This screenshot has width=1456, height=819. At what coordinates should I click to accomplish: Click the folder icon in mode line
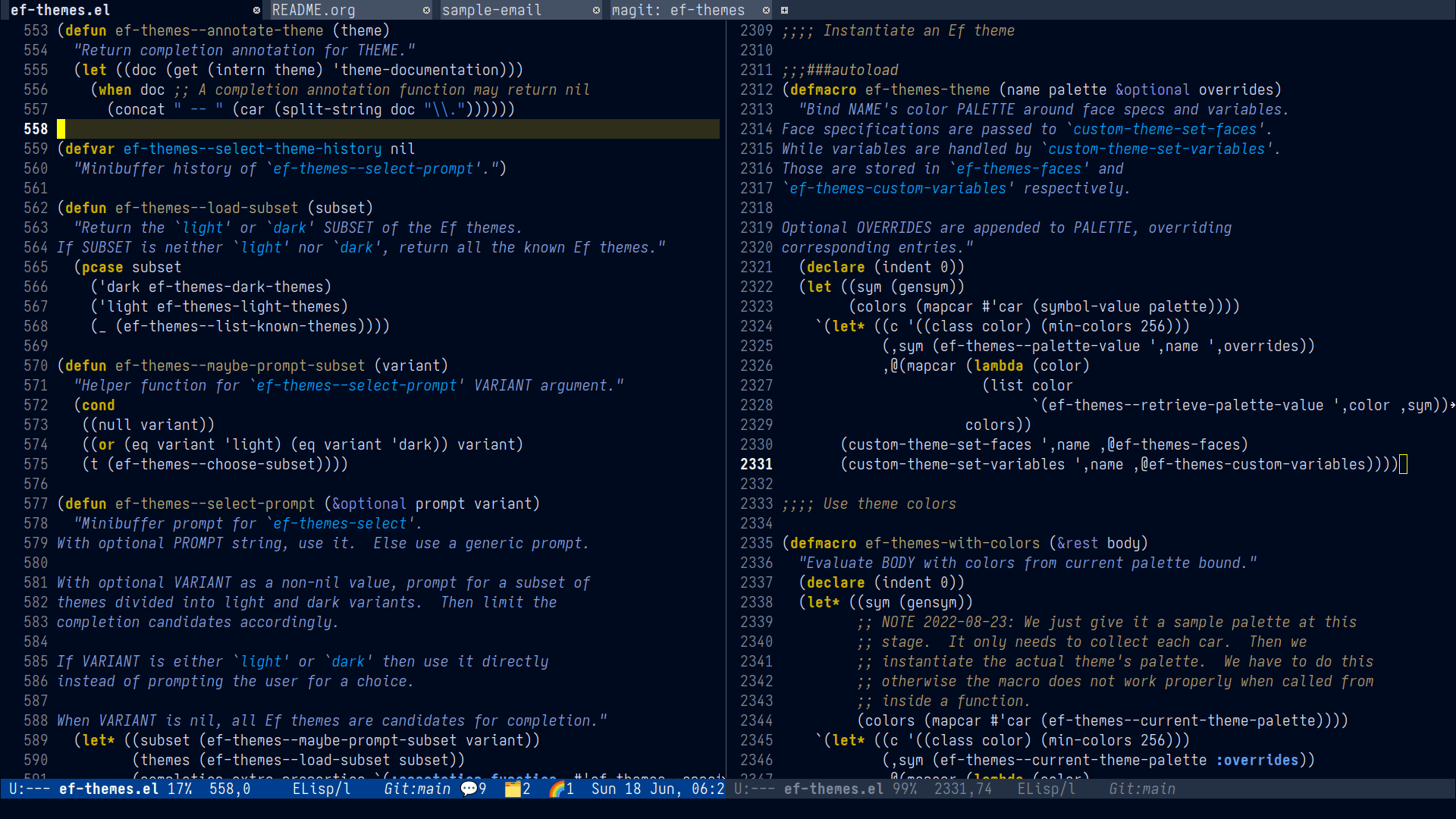513,789
